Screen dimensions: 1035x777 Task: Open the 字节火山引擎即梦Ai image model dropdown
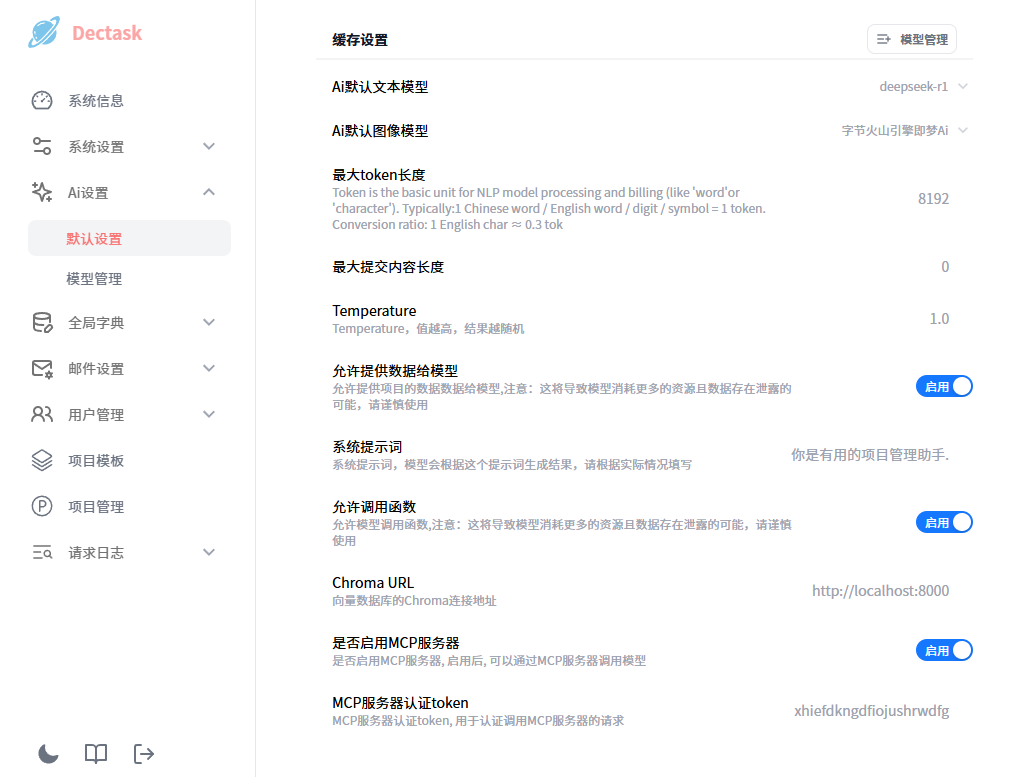click(x=905, y=130)
